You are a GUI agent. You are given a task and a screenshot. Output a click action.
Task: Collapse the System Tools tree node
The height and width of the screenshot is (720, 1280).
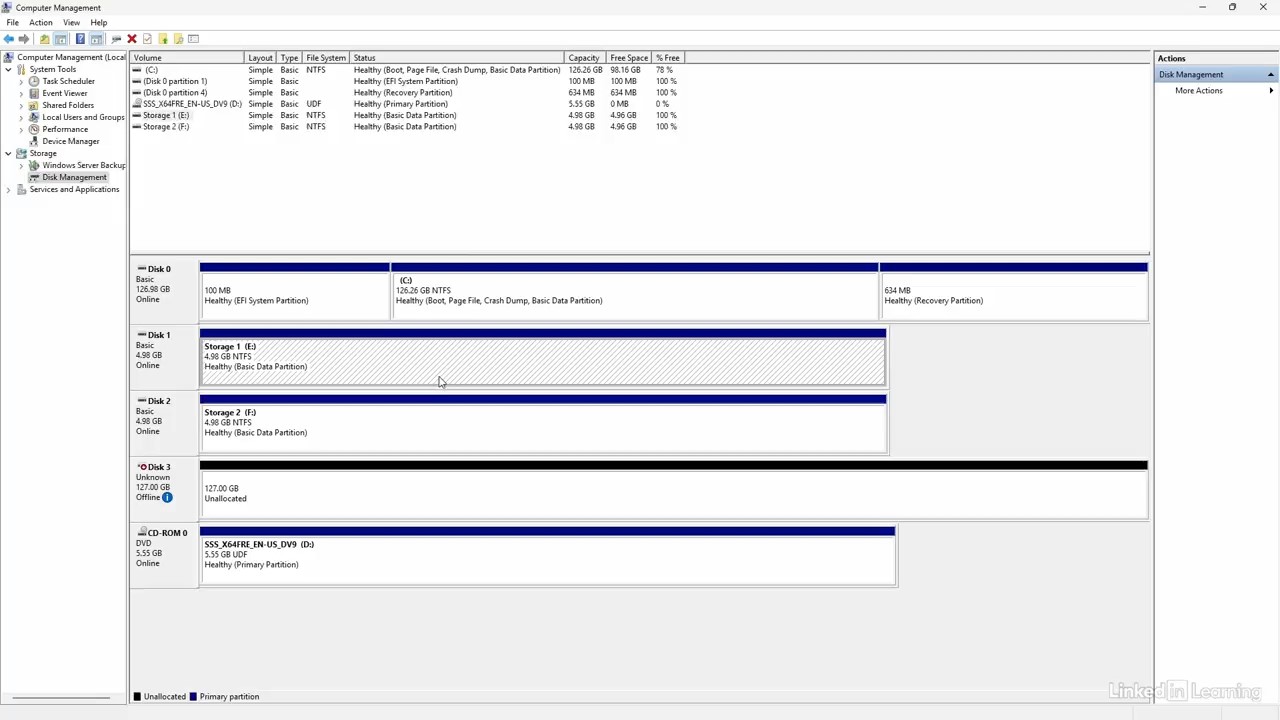[x=8, y=69]
